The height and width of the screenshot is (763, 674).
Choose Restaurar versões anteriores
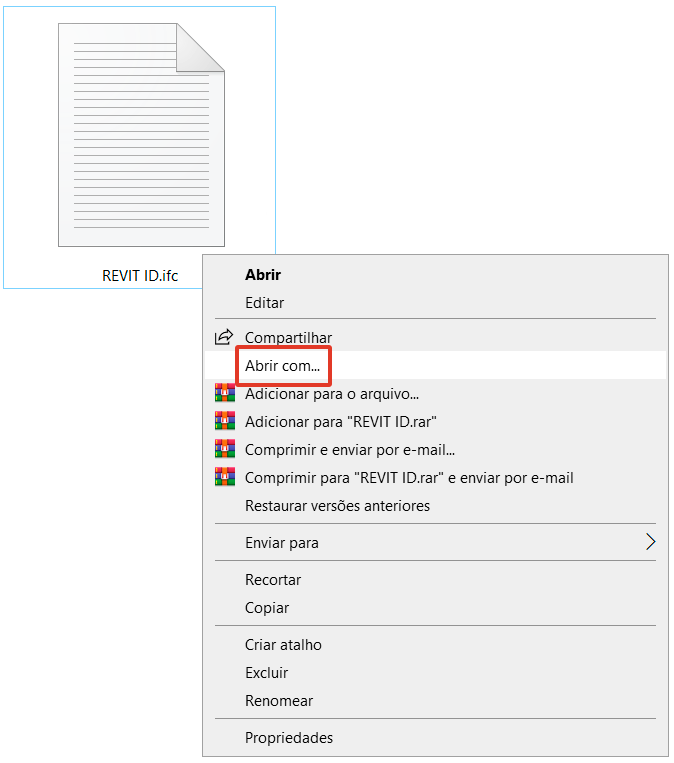337,506
